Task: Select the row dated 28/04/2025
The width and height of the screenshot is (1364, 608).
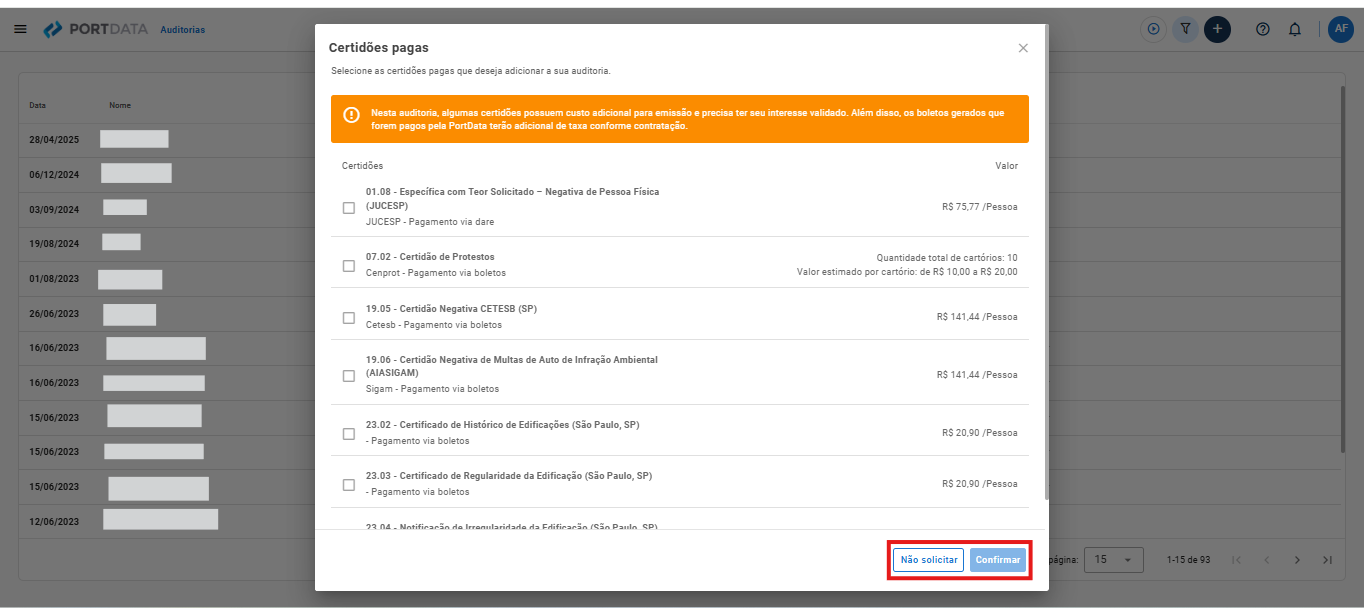Action: pos(680,139)
